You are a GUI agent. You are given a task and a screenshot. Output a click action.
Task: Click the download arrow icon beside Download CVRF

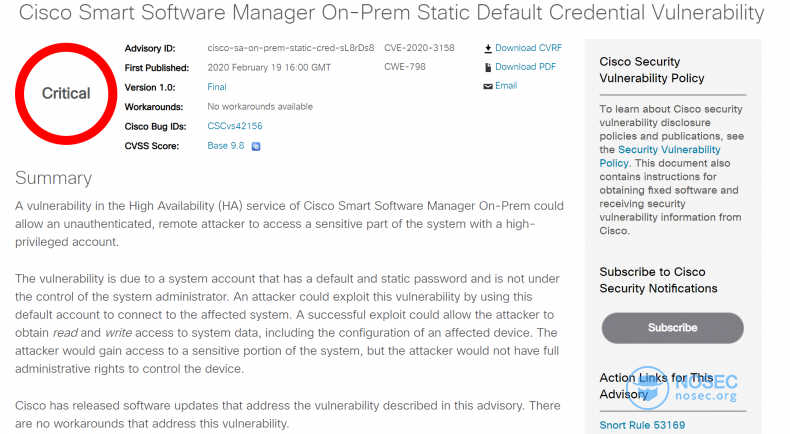(488, 48)
